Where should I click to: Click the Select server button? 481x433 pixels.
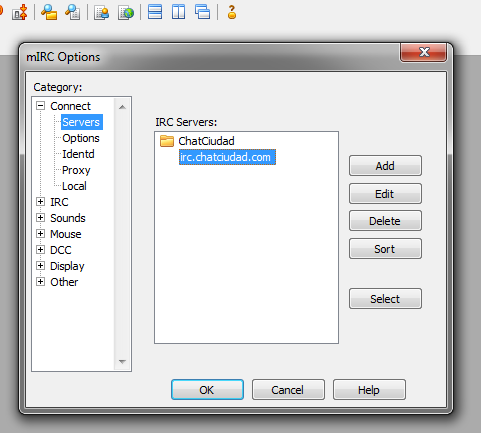click(385, 299)
